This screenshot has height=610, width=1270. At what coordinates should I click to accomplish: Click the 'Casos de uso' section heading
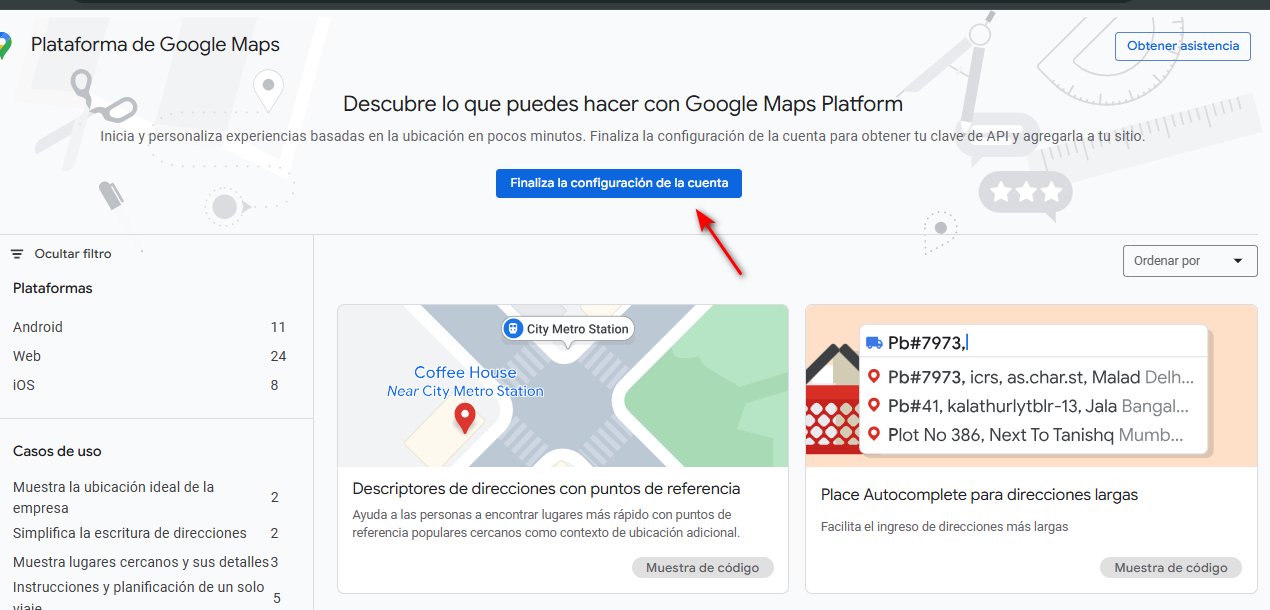point(57,451)
